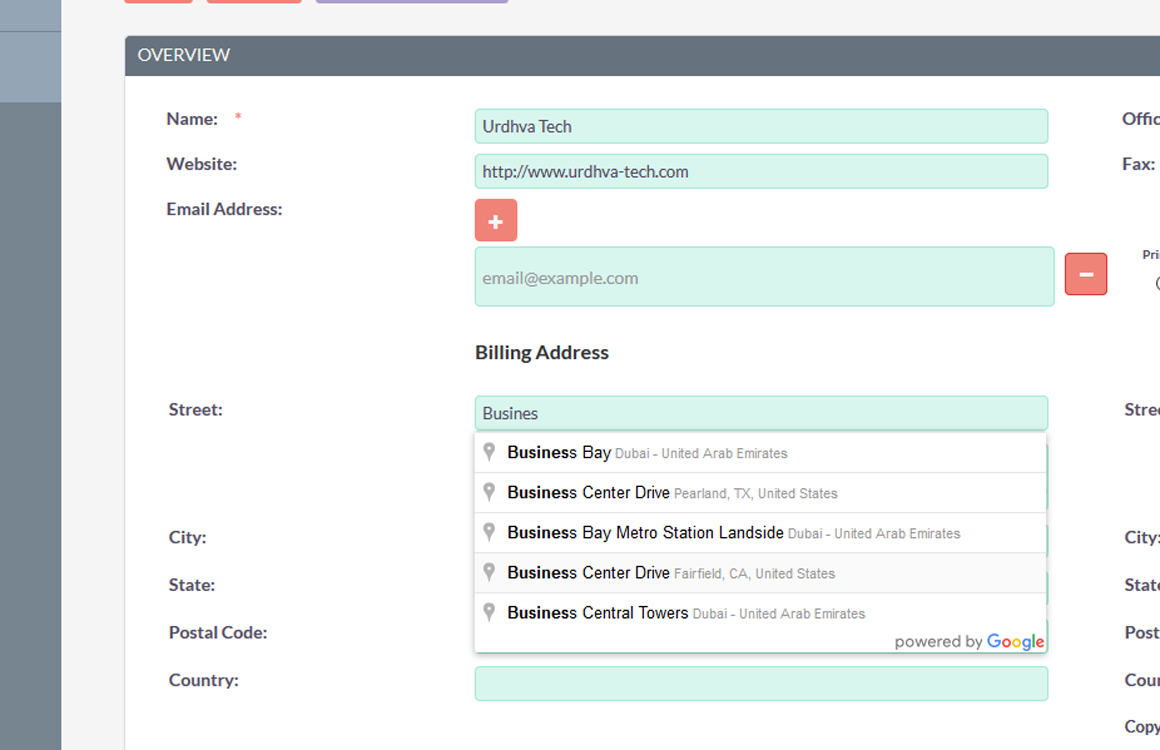This screenshot has width=1160, height=750.
Task: Focus the billing Country input field
Action: (x=760, y=684)
